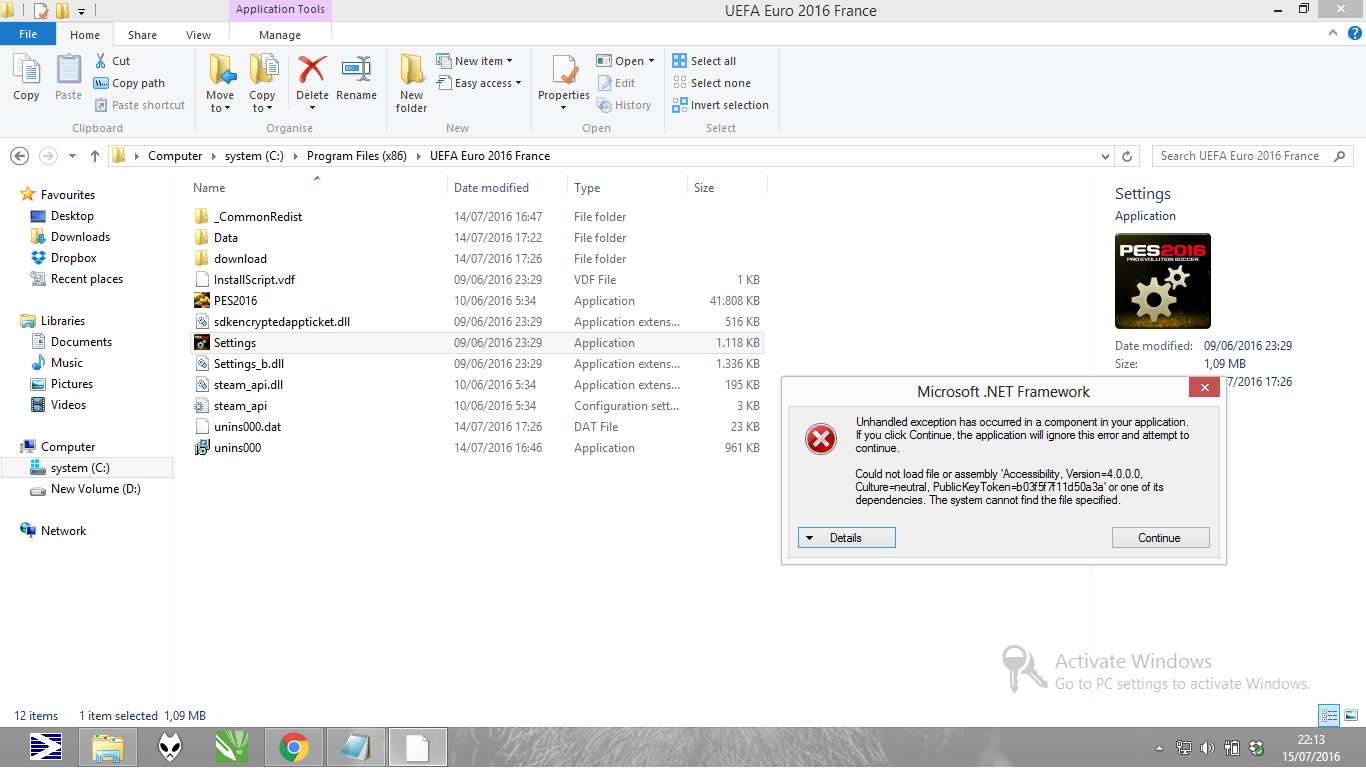
Task: Open the Music library
Action: coord(67,363)
